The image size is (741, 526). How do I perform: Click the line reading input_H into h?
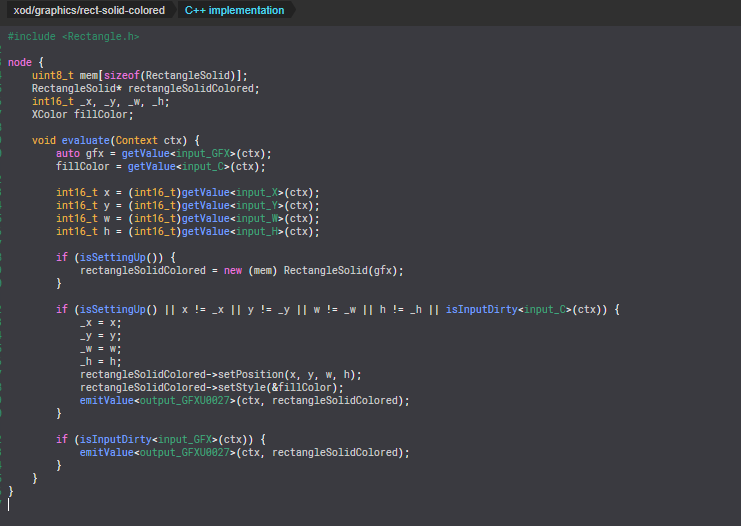coord(188,232)
